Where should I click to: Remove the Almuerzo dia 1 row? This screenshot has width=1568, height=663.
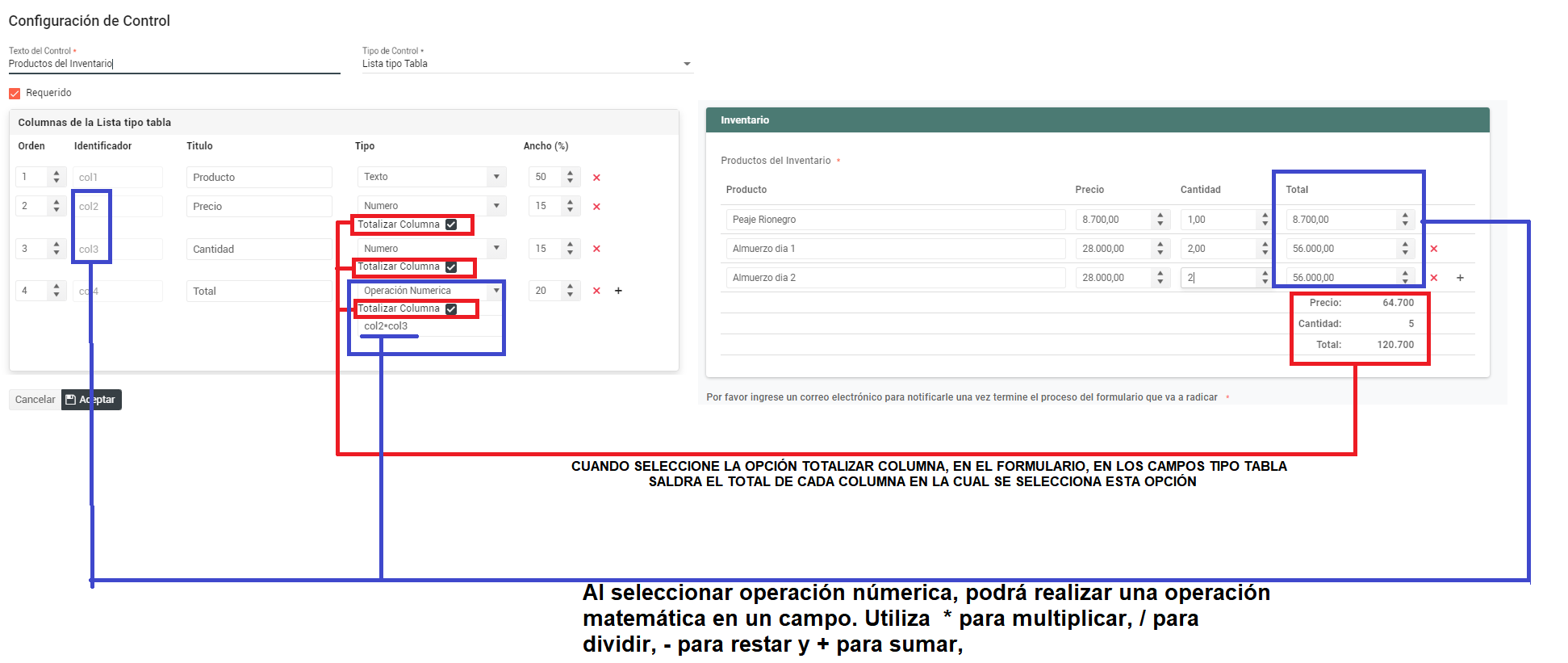(x=1433, y=249)
